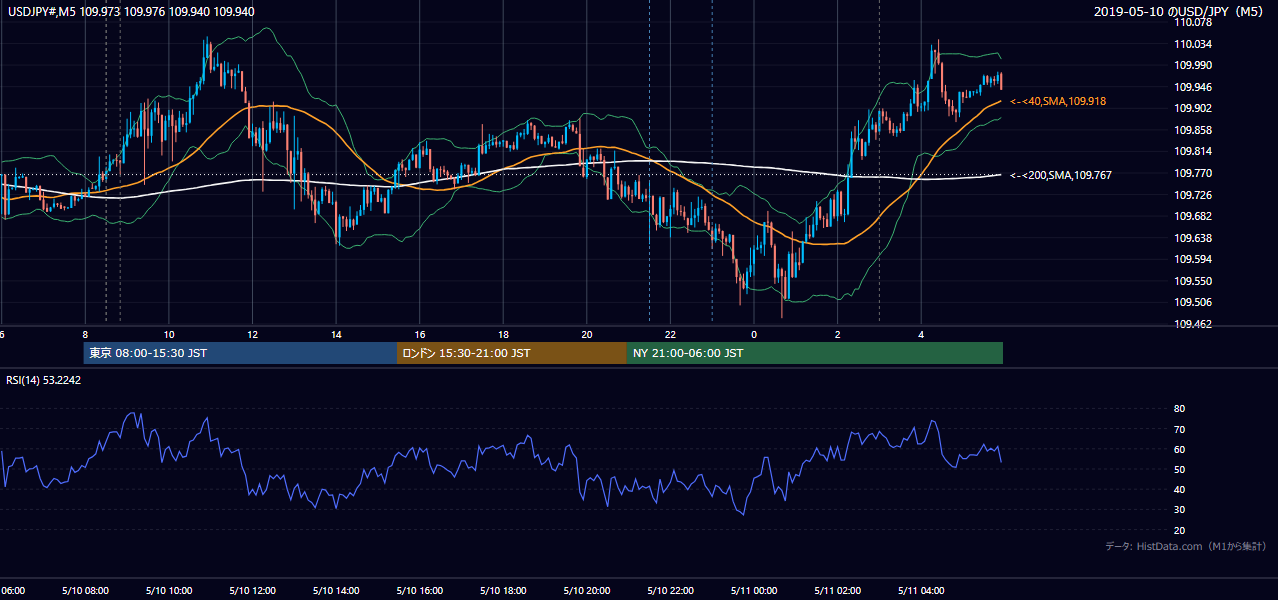
Task: Select the 東京 08:00-15:30 JST session bar
Action: pyautogui.click(x=240, y=353)
